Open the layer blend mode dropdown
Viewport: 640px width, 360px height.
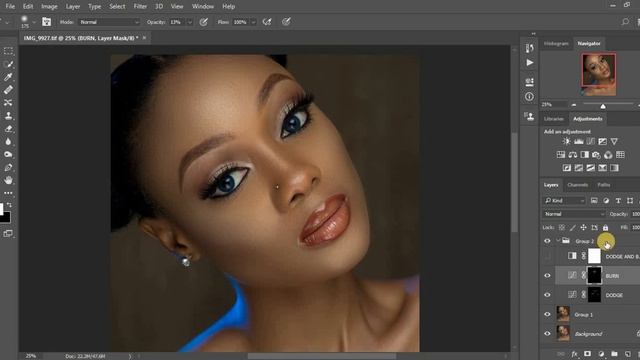point(574,214)
